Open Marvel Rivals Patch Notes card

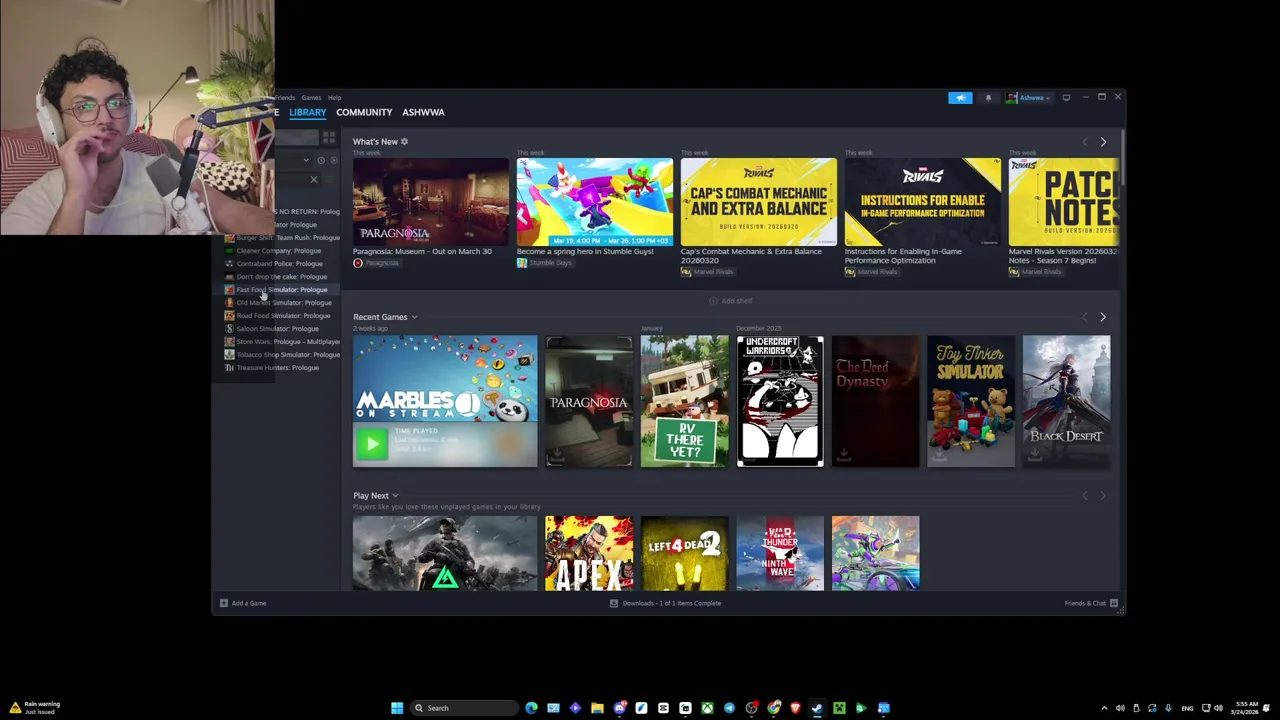pos(1064,202)
